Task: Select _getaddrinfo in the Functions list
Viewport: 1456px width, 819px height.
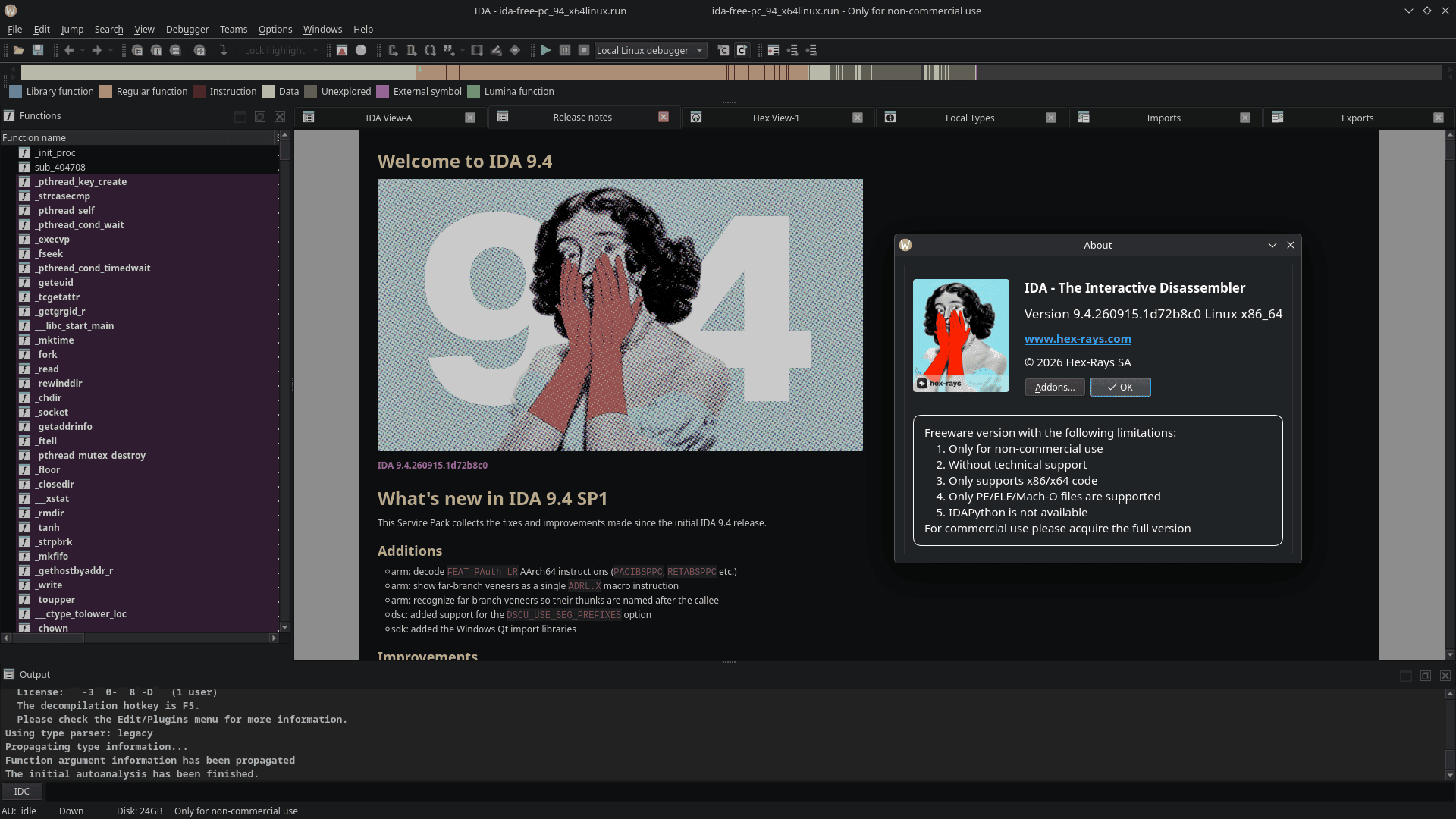Action: [147, 426]
